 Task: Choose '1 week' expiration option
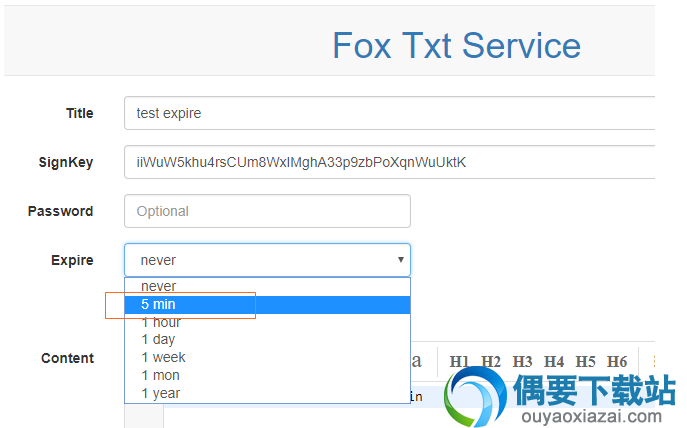267,357
